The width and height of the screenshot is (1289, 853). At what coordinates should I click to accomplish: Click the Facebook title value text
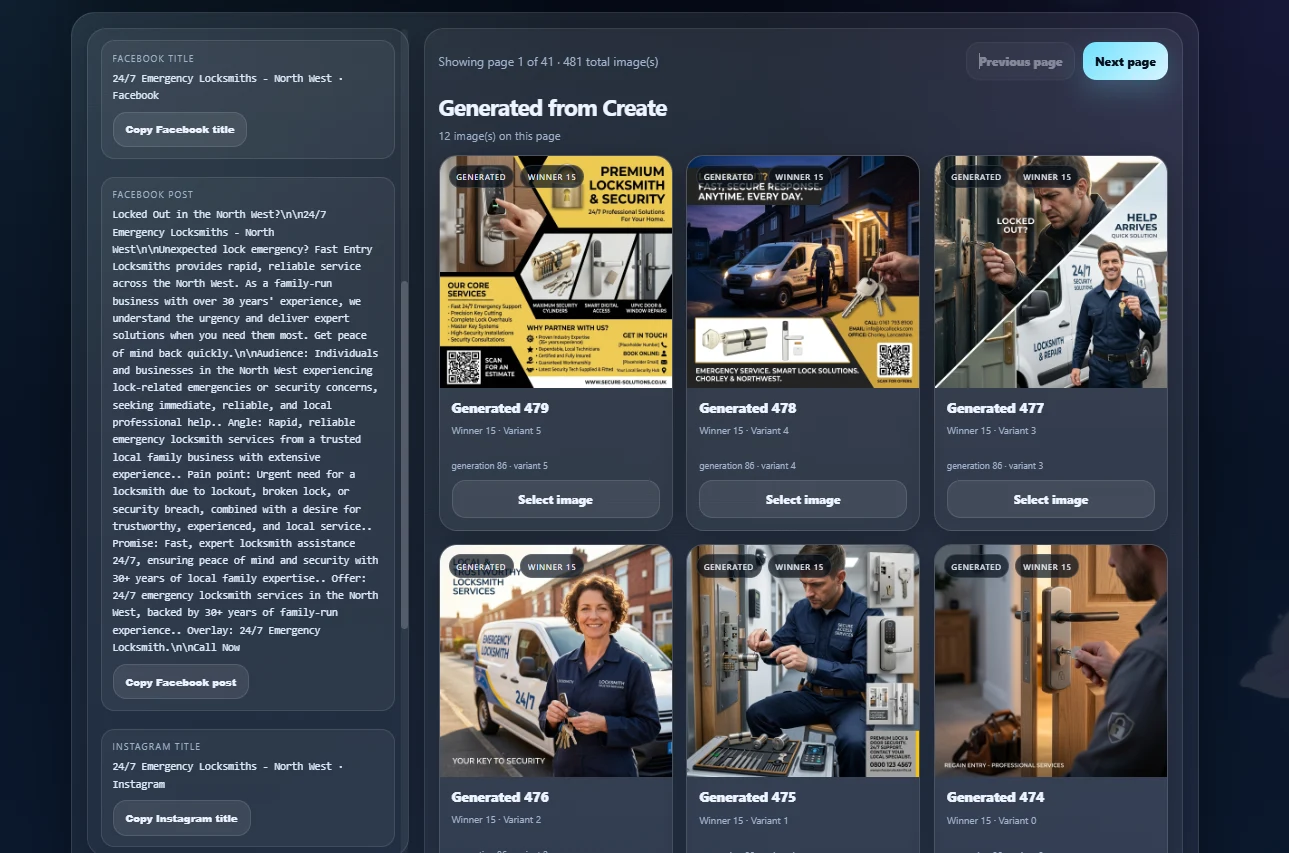(227, 87)
